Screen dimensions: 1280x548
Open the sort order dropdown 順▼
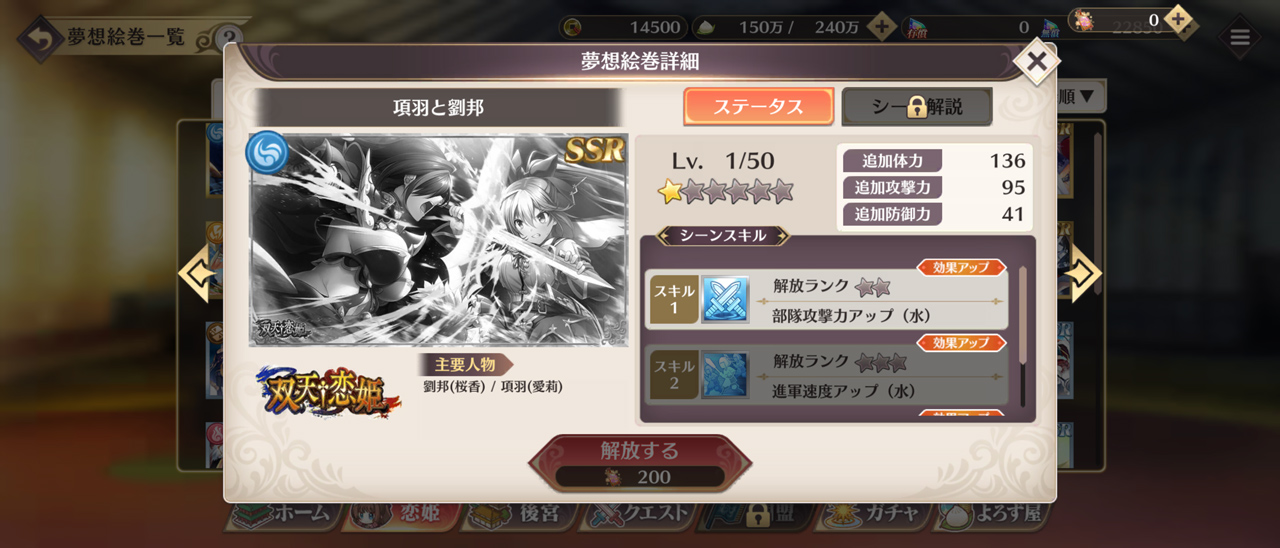tap(1079, 97)
